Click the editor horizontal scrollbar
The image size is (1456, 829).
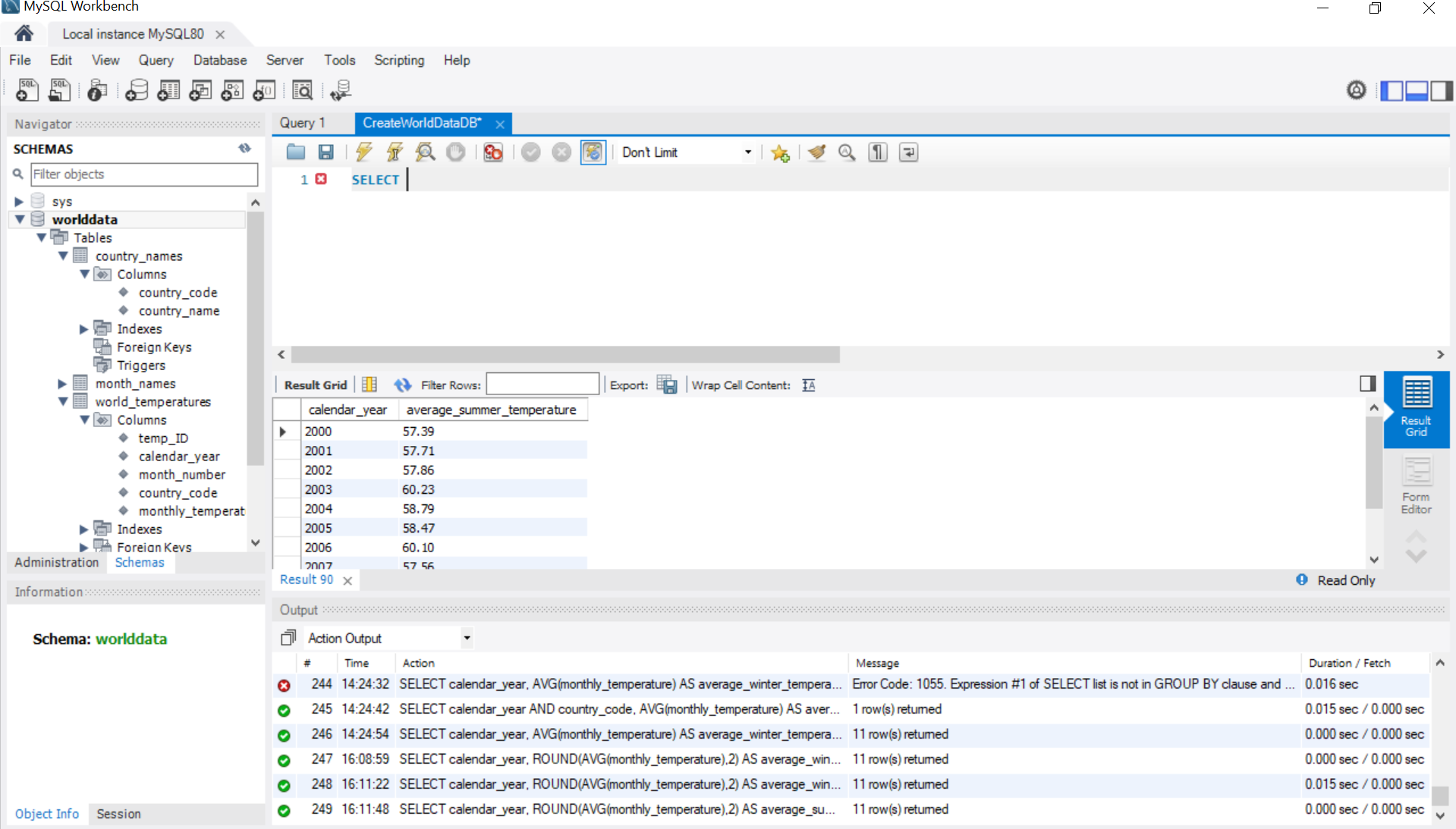click(x=565, y=354)
